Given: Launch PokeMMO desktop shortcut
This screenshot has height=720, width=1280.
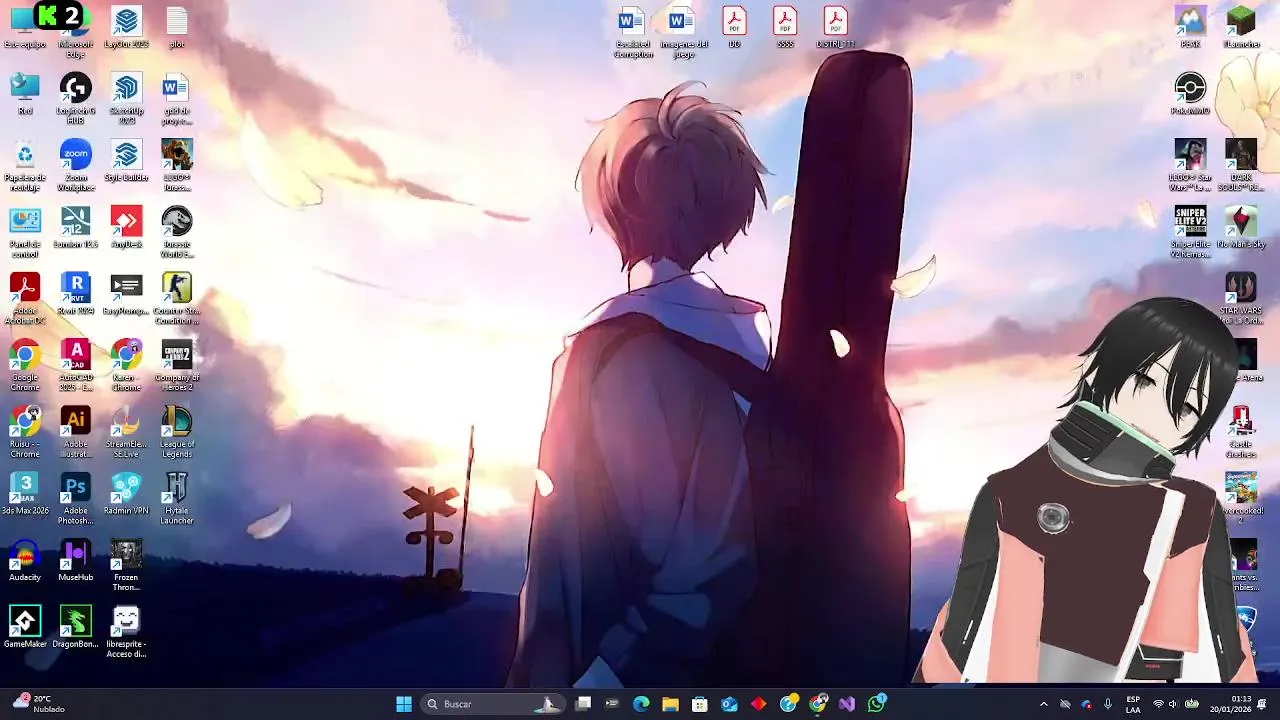Looking at the screenshot, I should click(x=1190, y=94).
